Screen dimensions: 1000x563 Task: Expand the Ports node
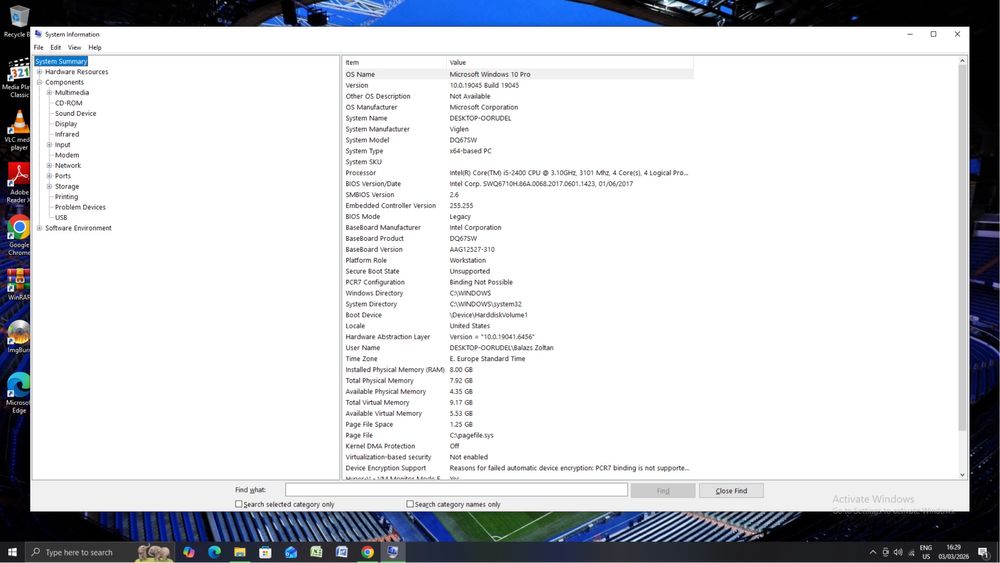point(49,176)
